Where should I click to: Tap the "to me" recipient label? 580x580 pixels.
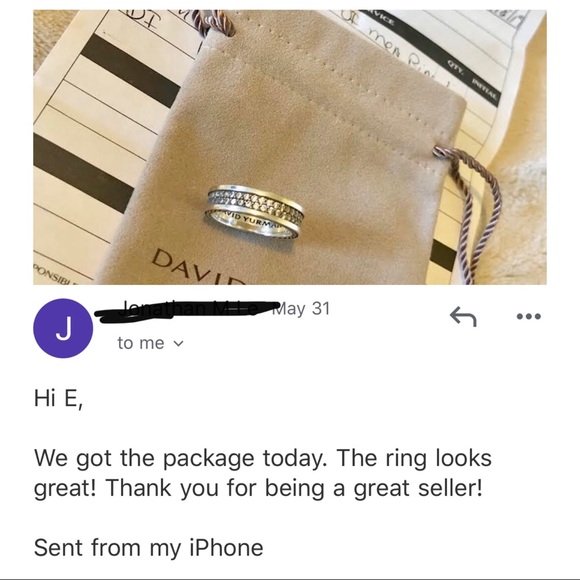141,343
